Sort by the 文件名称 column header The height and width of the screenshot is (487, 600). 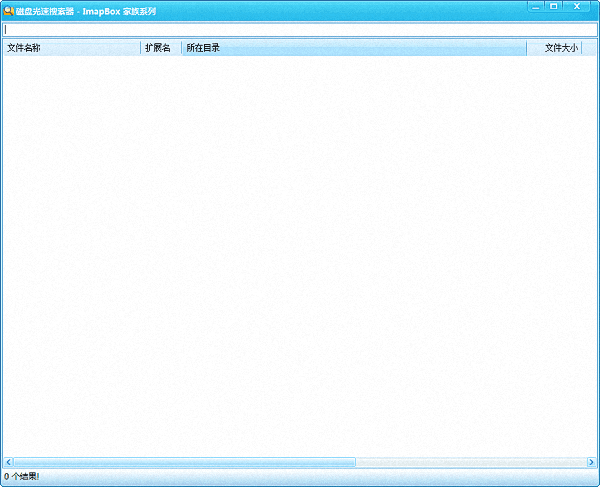coord(70,47)
